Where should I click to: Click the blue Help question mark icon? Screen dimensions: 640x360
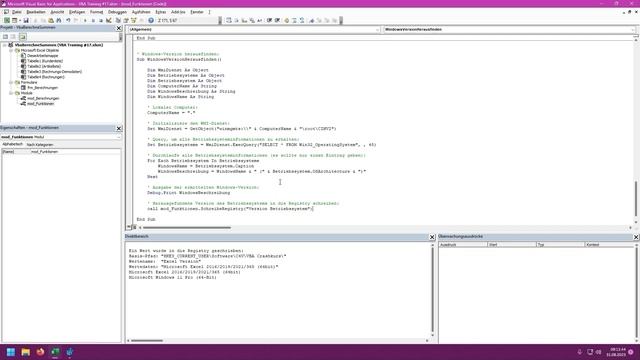click(x=151, y=20)
